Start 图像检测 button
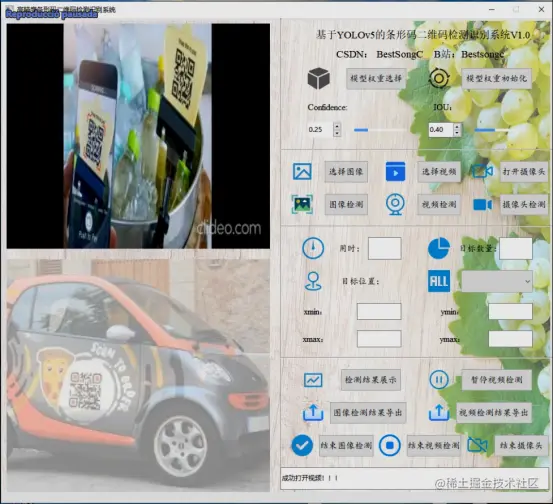 coord(346,204)
